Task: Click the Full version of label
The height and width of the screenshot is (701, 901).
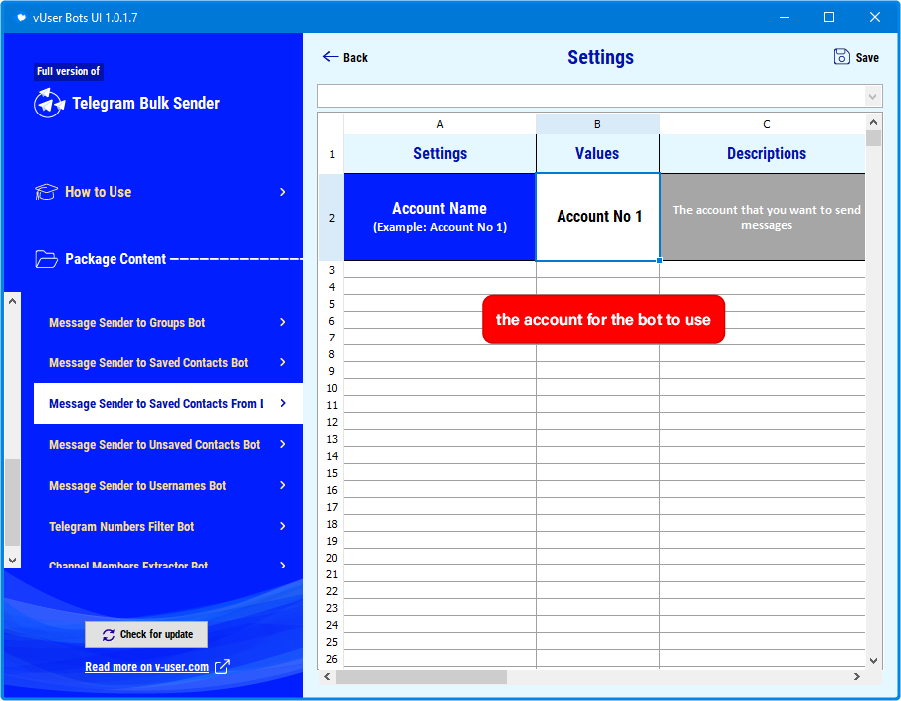Action: [x=68, y=71]
